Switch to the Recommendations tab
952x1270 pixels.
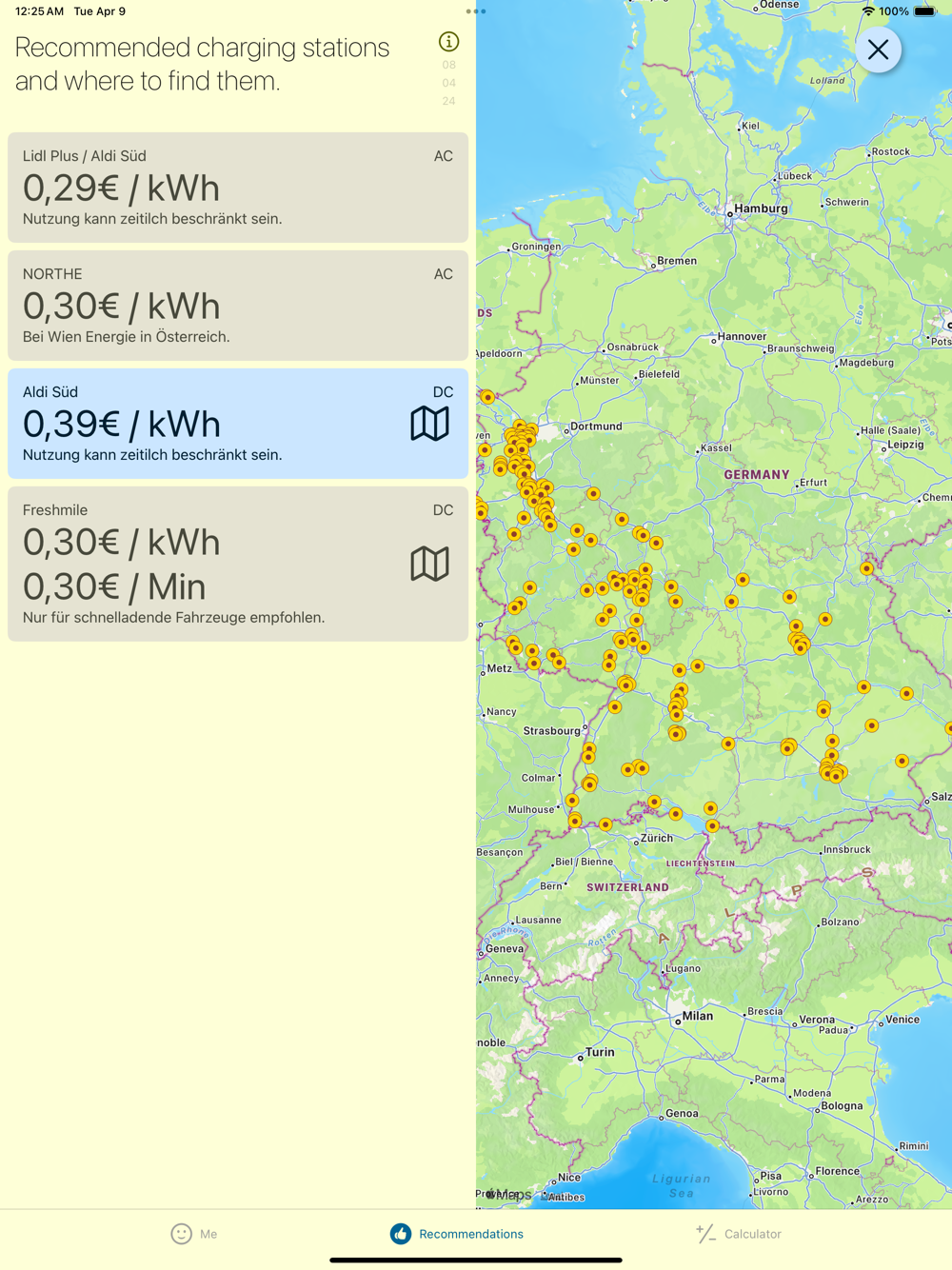click(x=457, y=1234)
